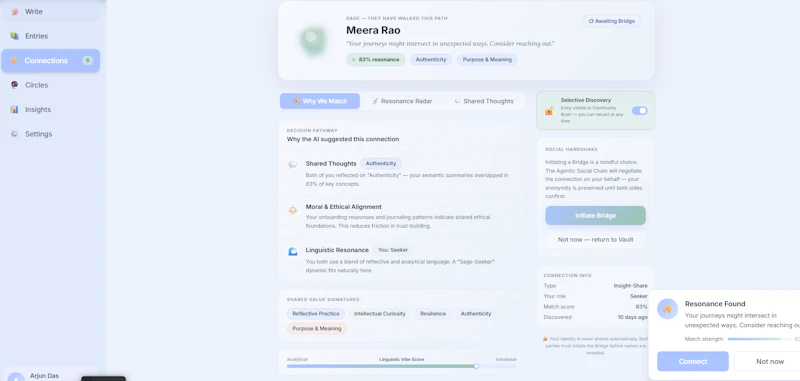Toggle the Selective Discovery switch

tap(639, 111)
